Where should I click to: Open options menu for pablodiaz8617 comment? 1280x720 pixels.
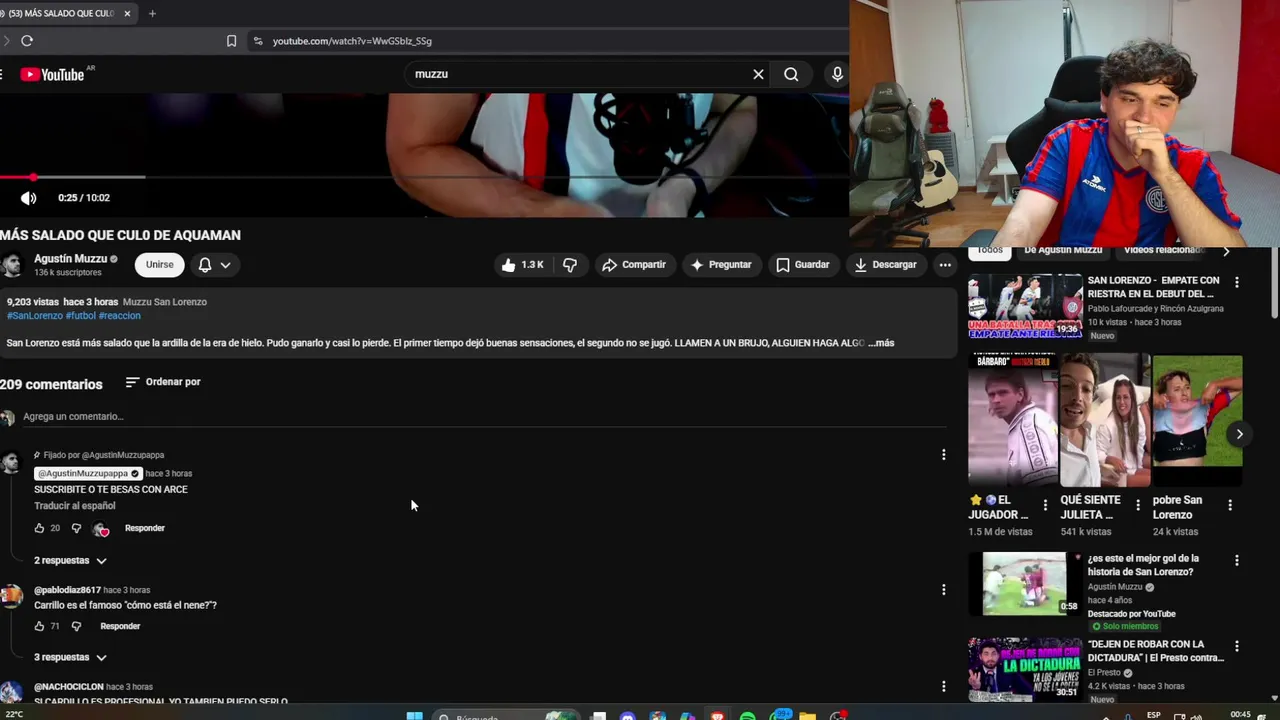tap(943, 590)
